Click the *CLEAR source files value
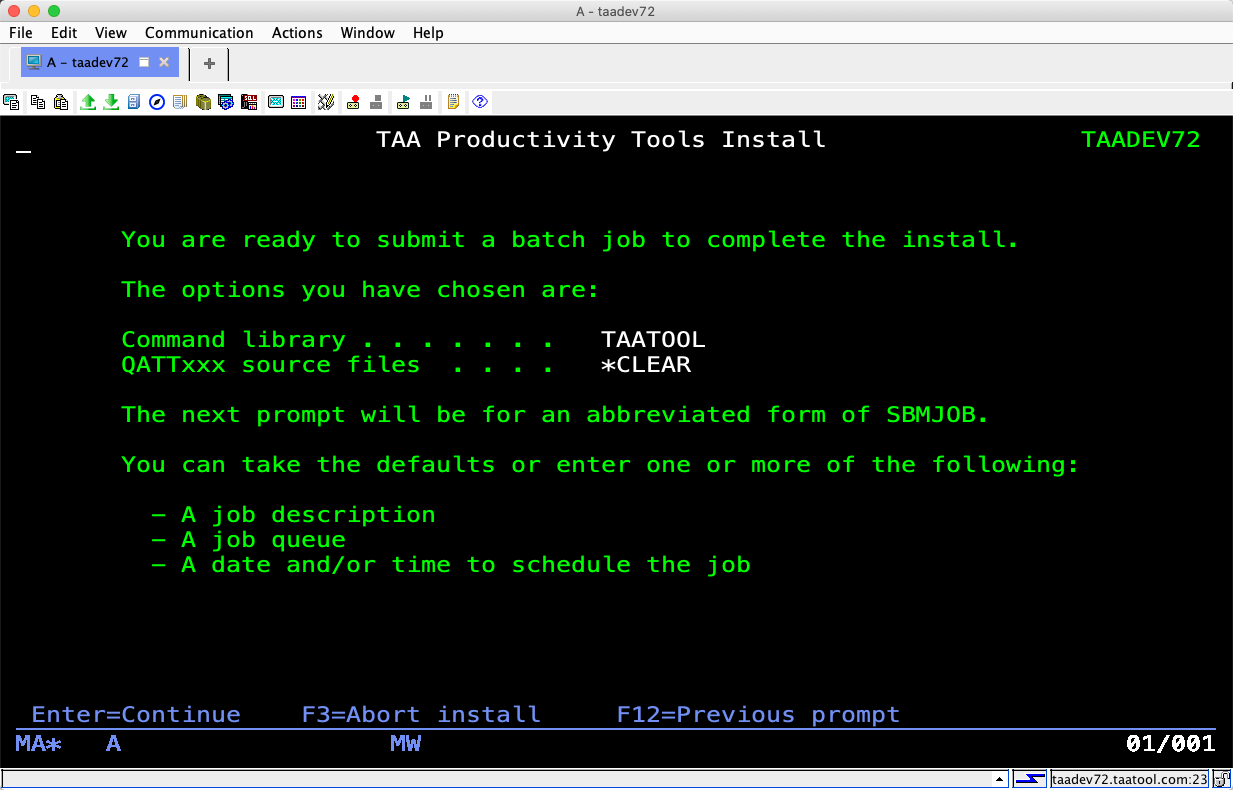1233x790 pixels. pyautogui.click(x=646, y=365)
